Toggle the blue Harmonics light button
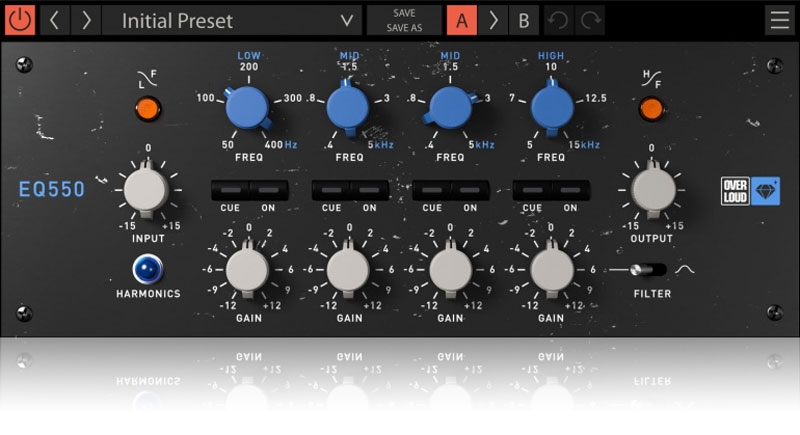Viewport: 800px width, 435px height. [x=147, y=268]
